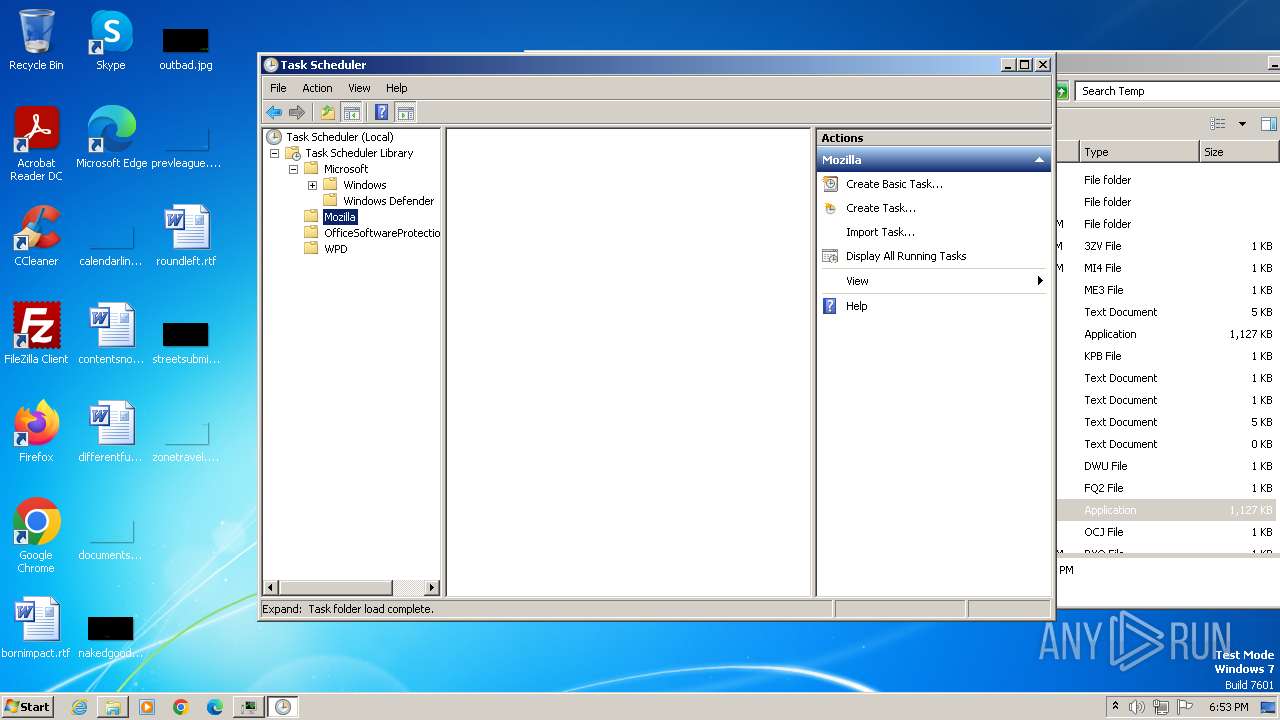Screen dimensions: 1280x720
Task: Collapse the Microsoft folder node
Action: [x=293, y=169]
